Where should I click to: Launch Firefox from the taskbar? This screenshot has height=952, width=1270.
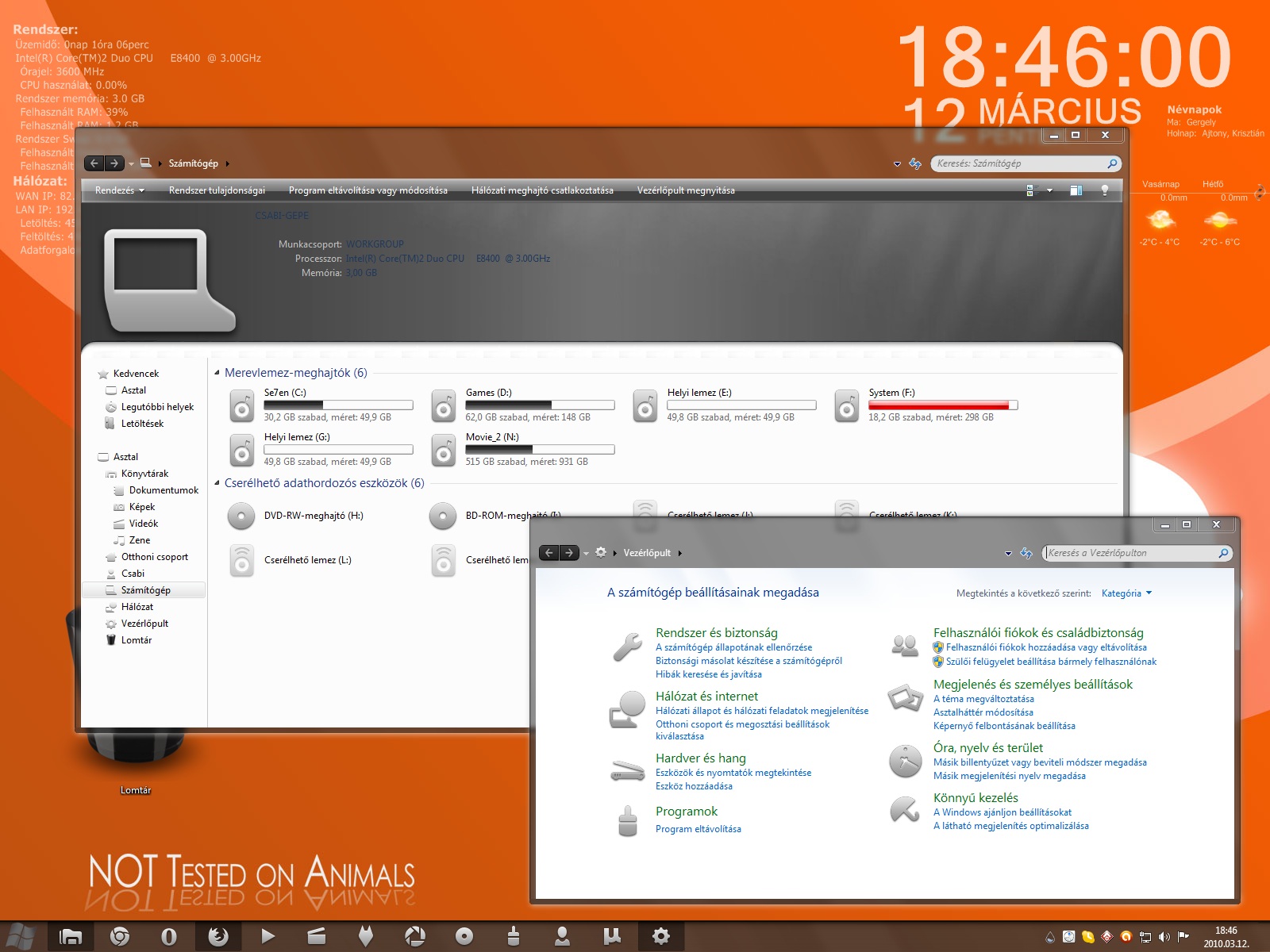pyautogui.click(x=218, y=937)
